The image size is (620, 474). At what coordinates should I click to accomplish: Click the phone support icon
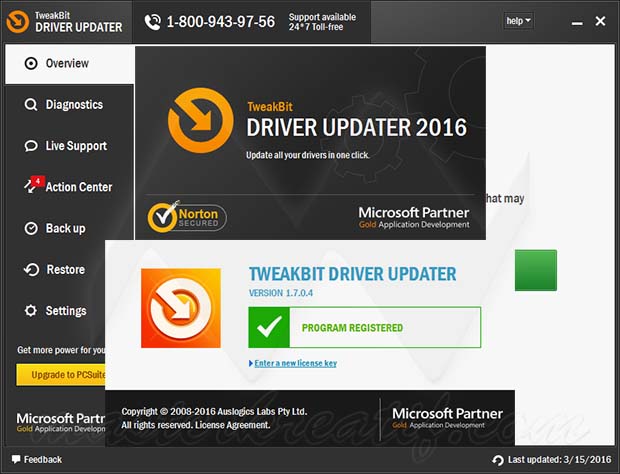pyautogui.click(x=153, y=22)
